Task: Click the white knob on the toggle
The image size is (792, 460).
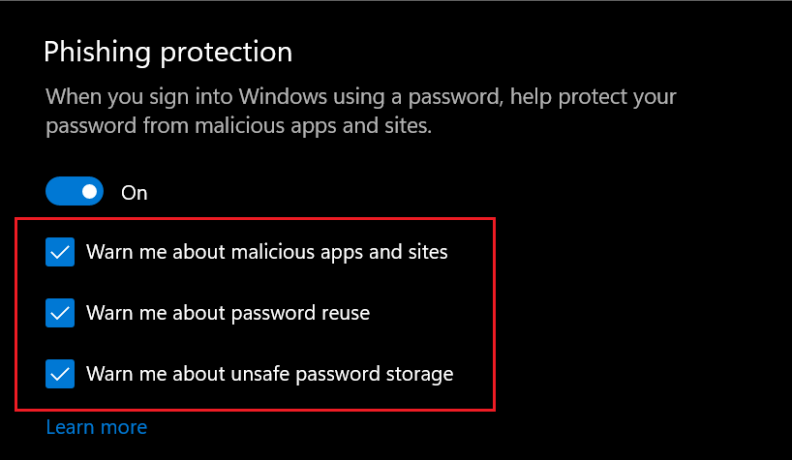Action: point(89,191)
